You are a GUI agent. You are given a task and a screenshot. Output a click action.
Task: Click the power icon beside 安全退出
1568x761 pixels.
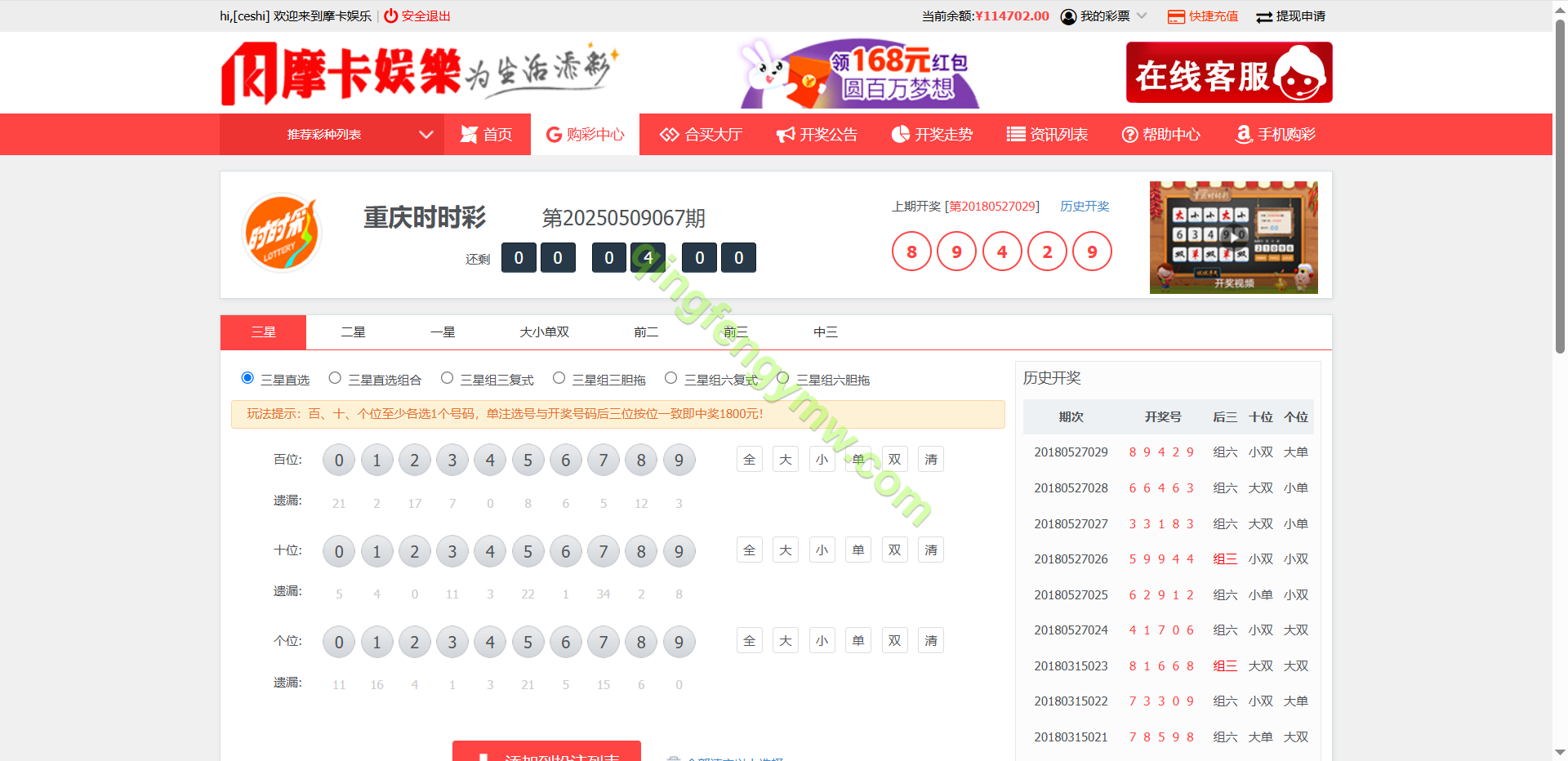[x=391, y=16]
